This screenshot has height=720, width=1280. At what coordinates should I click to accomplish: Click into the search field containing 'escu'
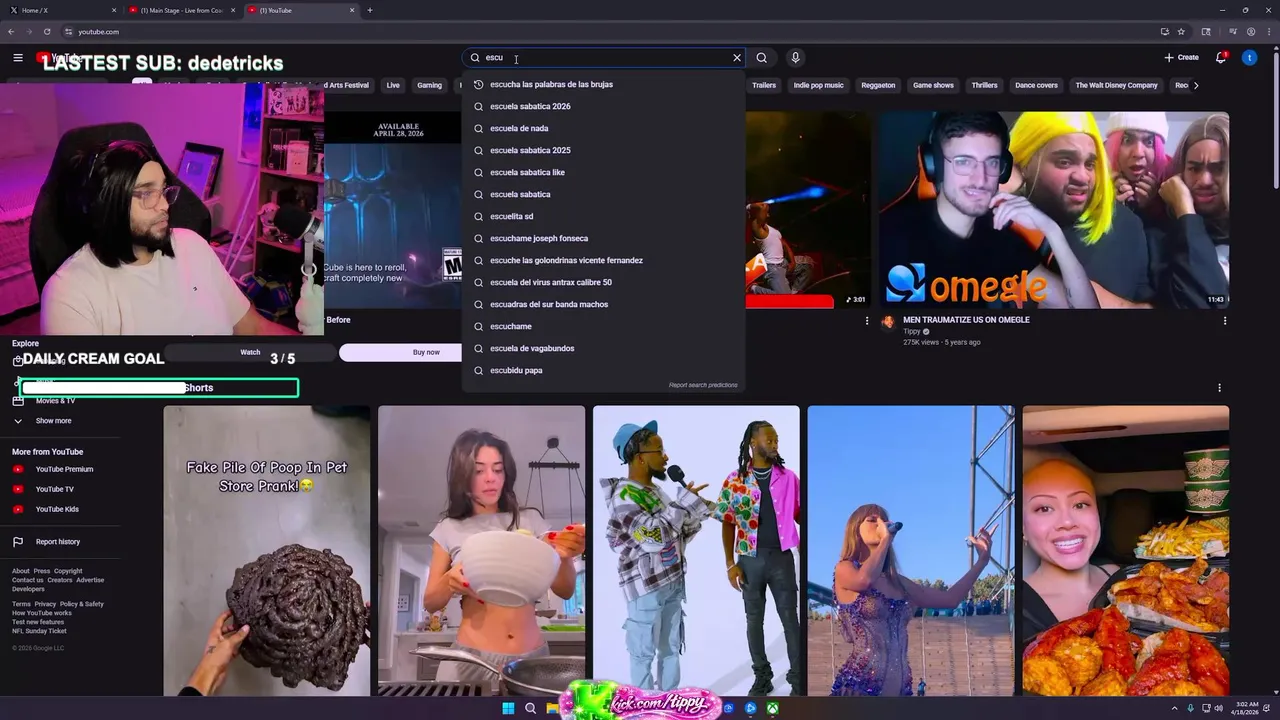[x=605, y=58]
